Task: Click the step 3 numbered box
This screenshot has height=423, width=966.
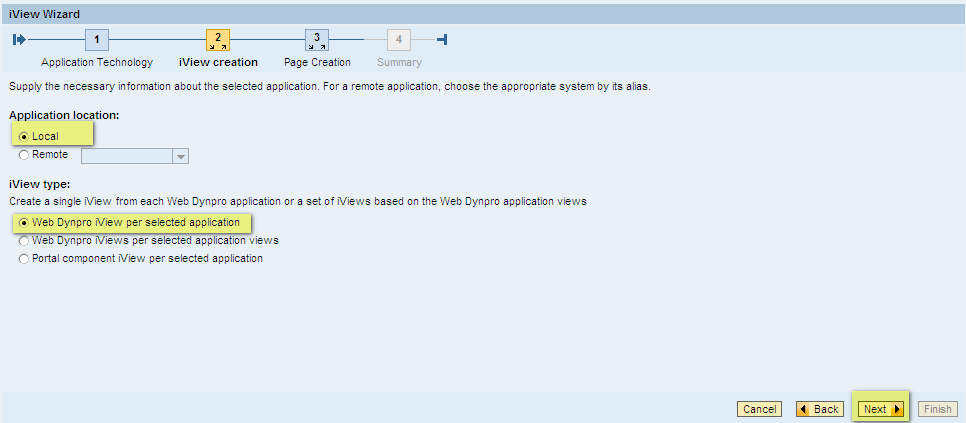Action: [316, 40]
